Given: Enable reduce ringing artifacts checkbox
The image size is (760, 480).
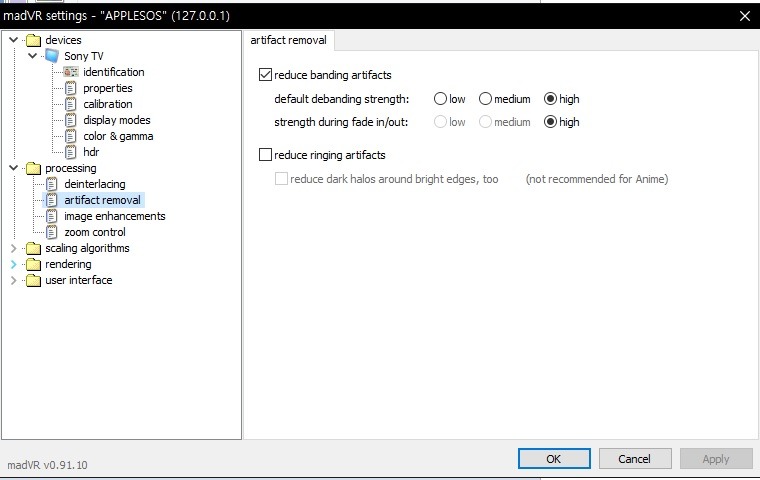Looking at the screenshot, I should (x=265, y=155).
